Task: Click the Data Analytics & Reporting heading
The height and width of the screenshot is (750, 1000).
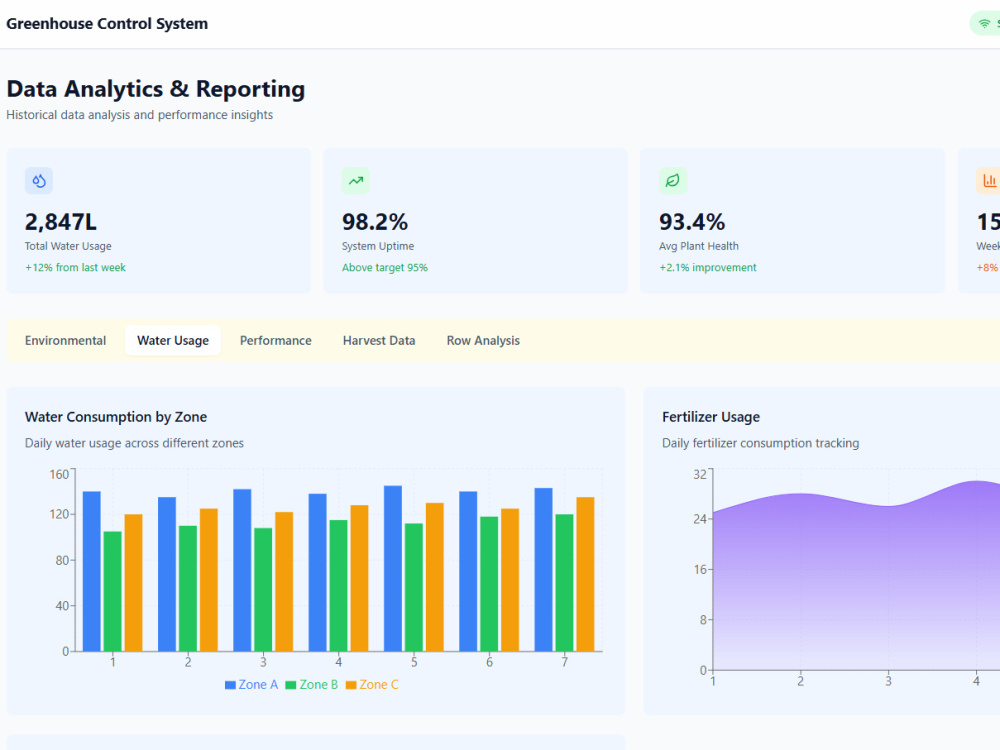Action: pos(156,89)
